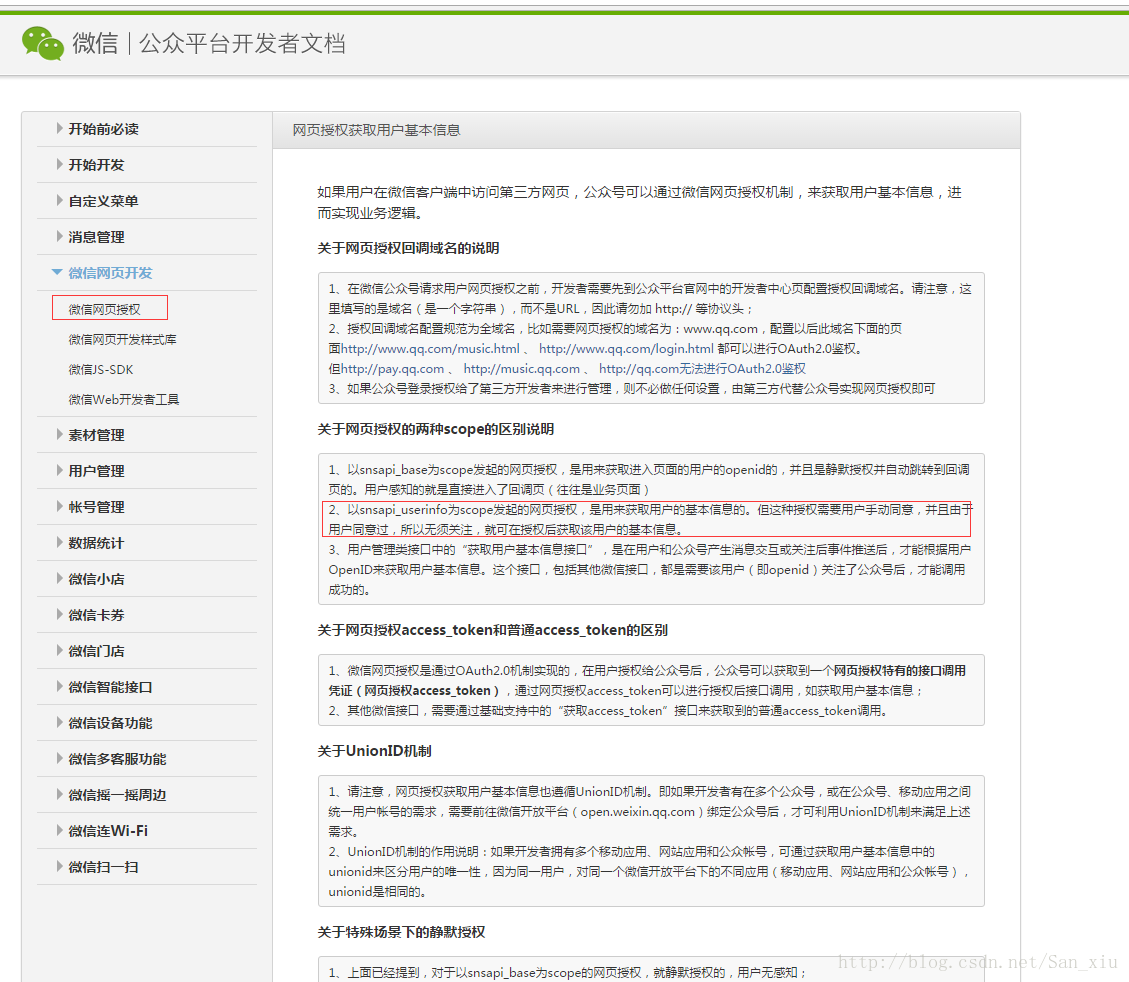Image resolution: width=1129 pixels, height=982 pixels.
Task: Open the 微信多客服功能 section
Action: [117, 759]
